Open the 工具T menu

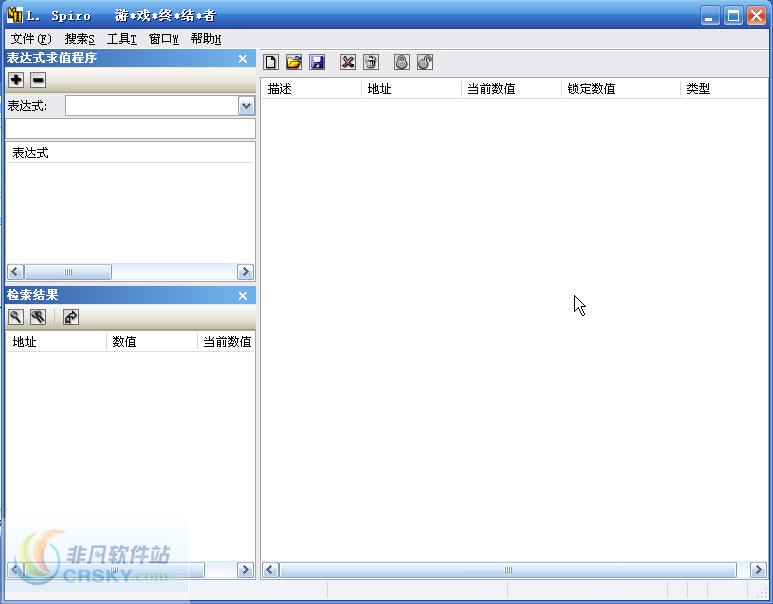(x=122, y=38)
